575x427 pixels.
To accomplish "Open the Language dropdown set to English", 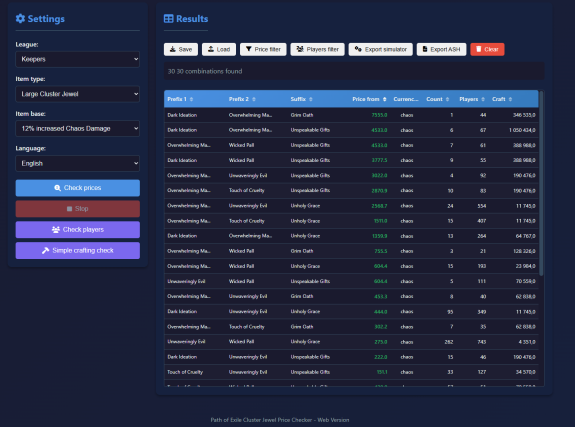I will pyautogui.click(x=77, y=163).
